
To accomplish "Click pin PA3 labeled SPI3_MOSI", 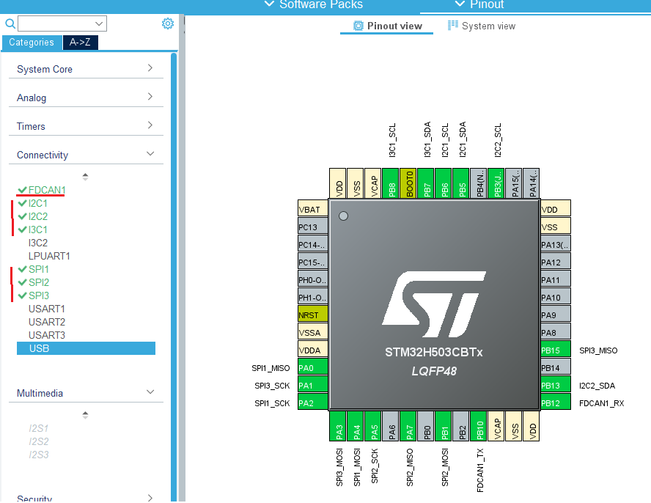I will pos(338,426).
